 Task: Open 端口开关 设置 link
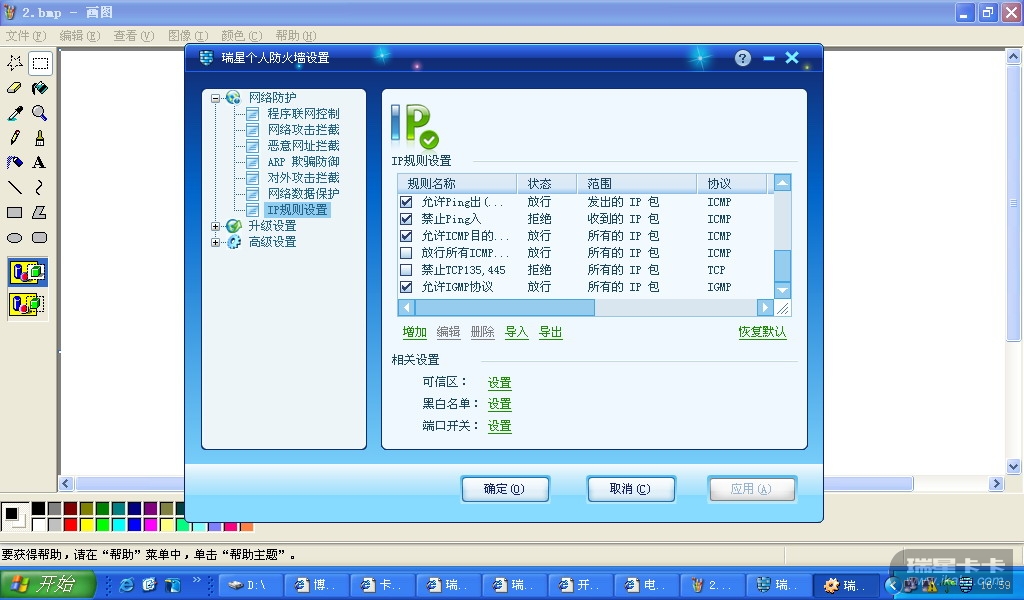click(x=500, y=426)
